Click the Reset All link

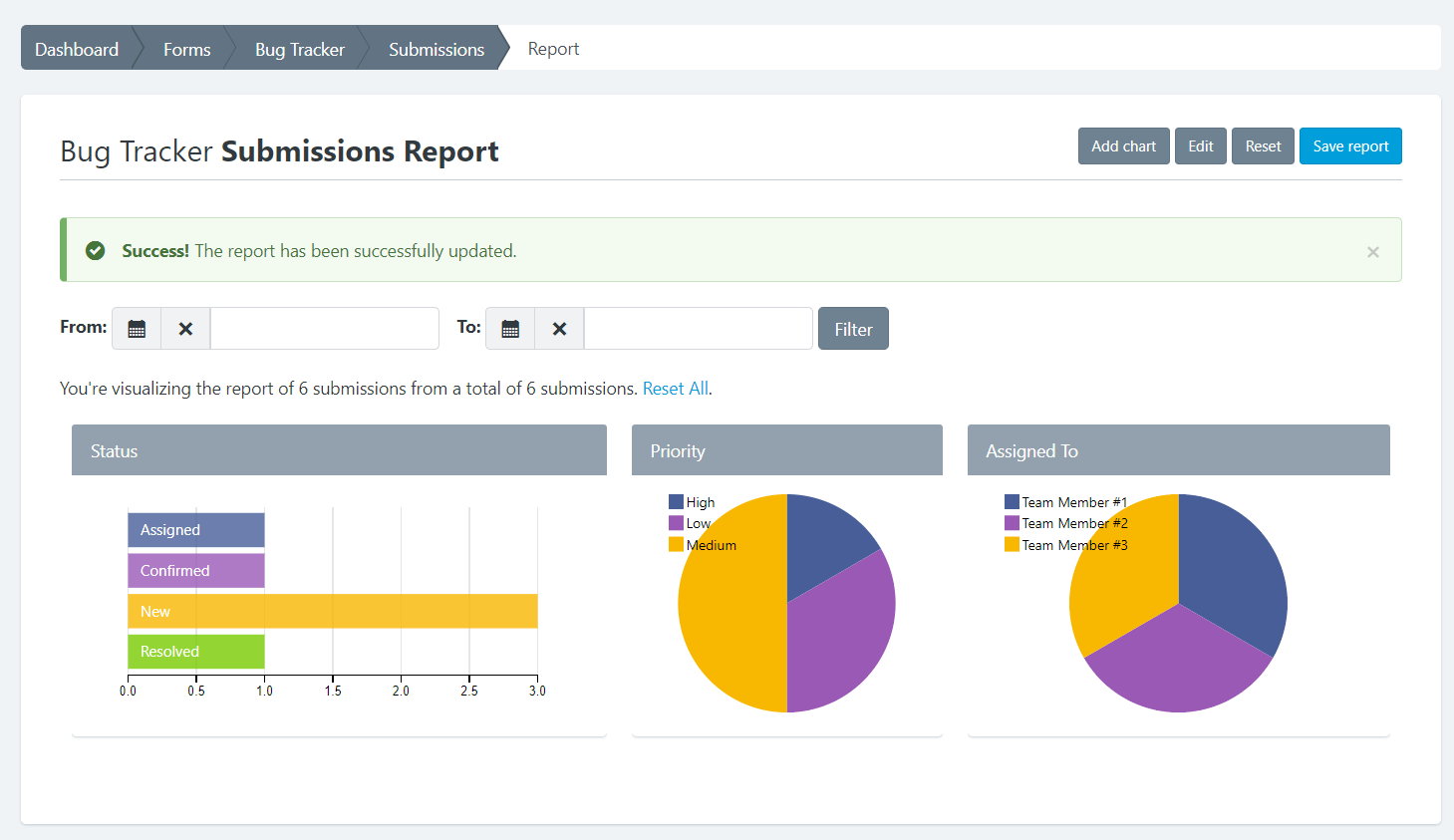[x=676, y=389]
